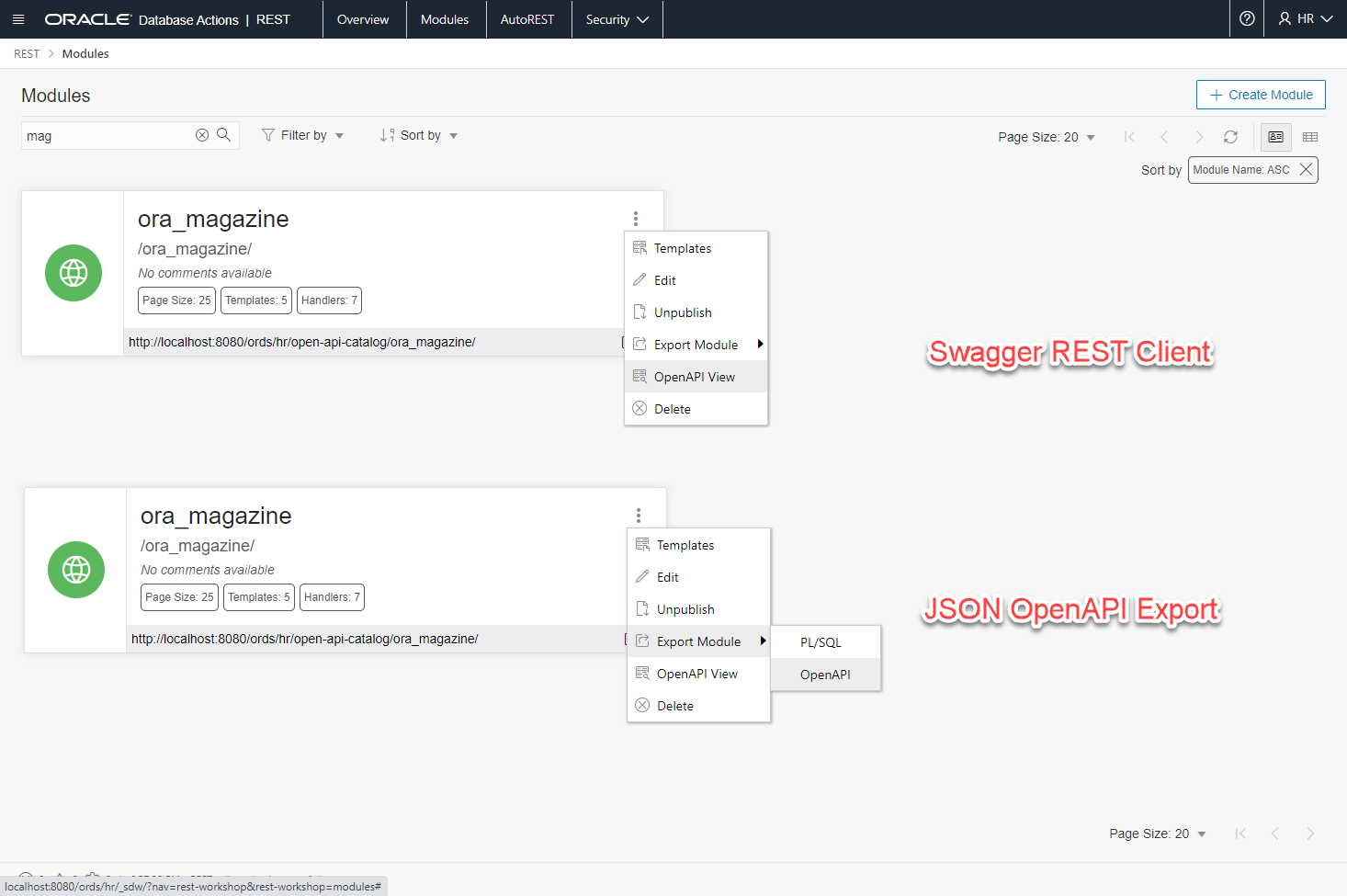
Task: Click the Create Module button
Action: [x=1261, y=95]
